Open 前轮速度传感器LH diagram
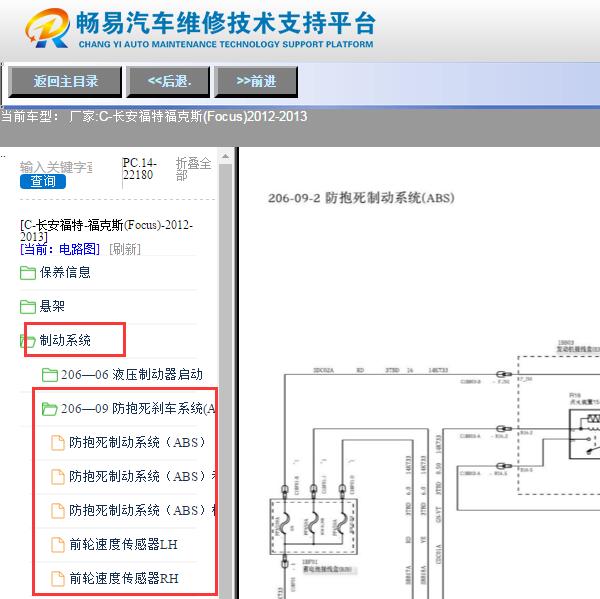 pos(123,544)
